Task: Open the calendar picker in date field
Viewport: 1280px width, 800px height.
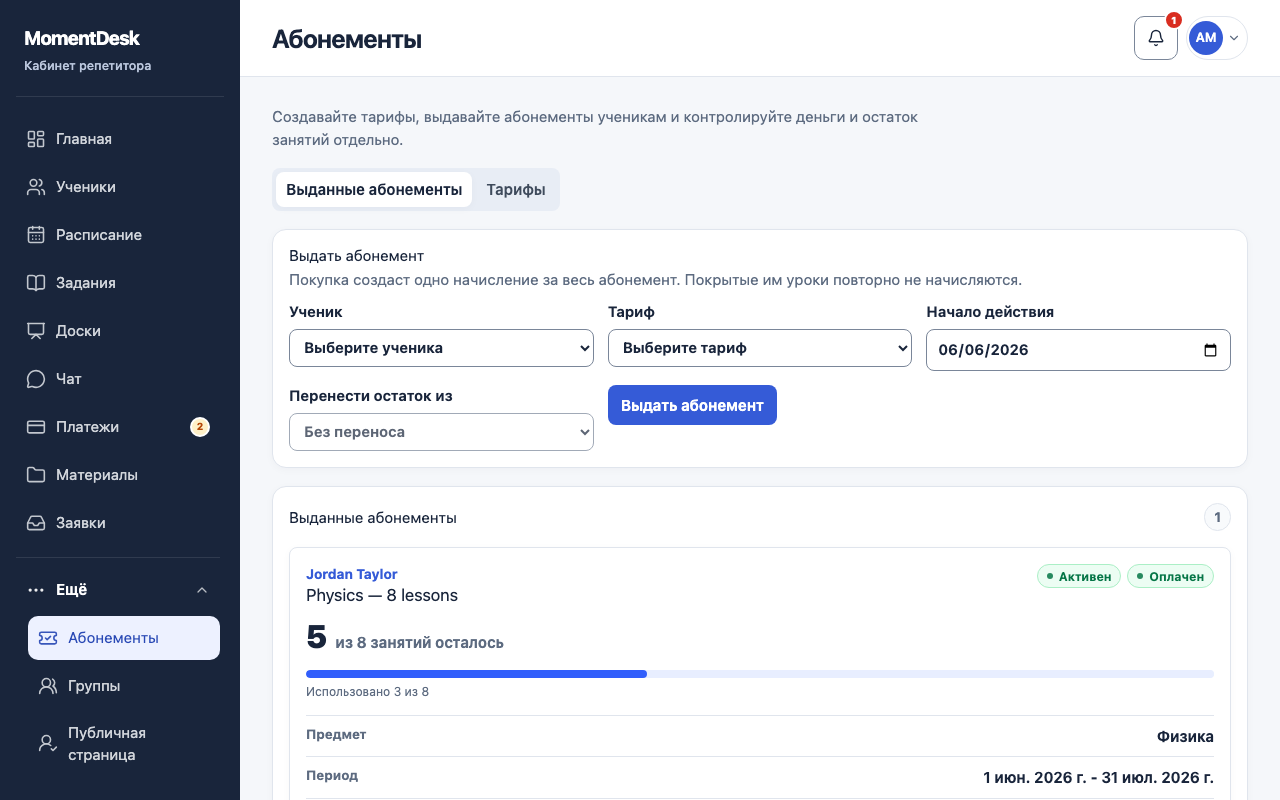Action: pyautogui.click(x=1210, y=350)
